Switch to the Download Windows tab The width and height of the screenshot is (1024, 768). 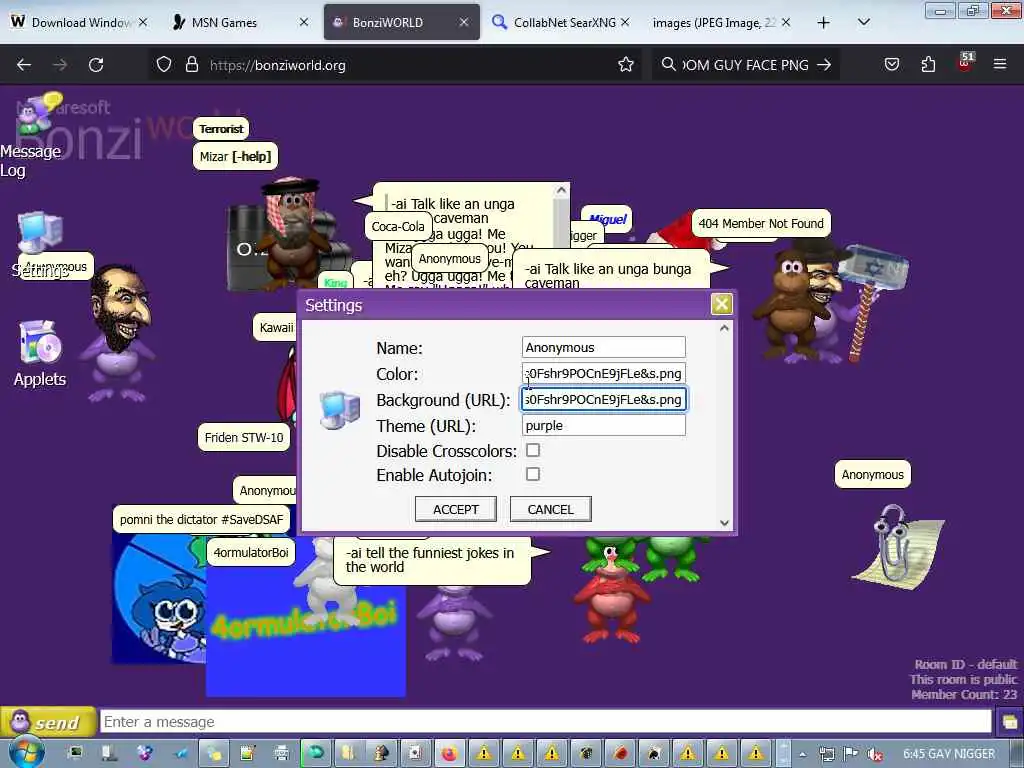80,22
